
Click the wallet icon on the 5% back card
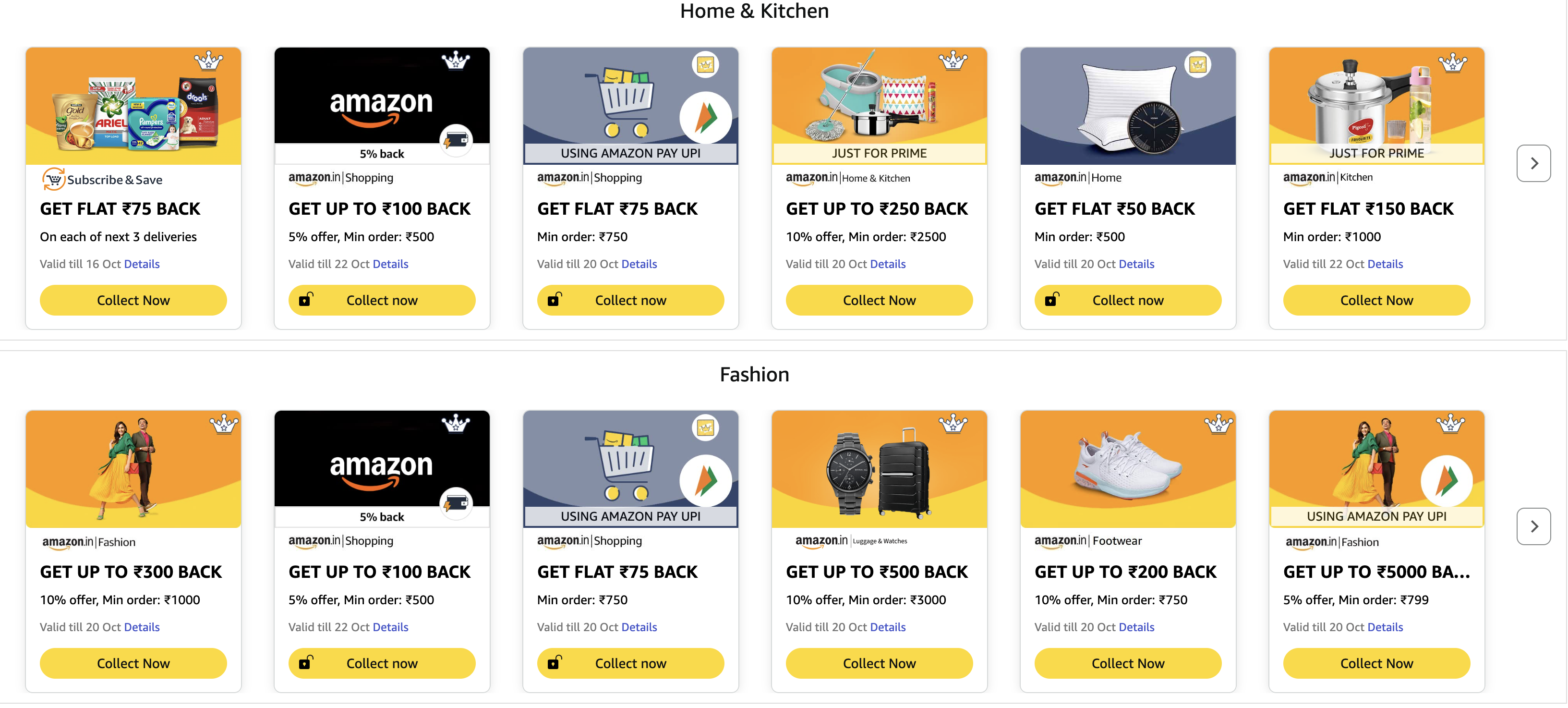(x=456, y=140)
